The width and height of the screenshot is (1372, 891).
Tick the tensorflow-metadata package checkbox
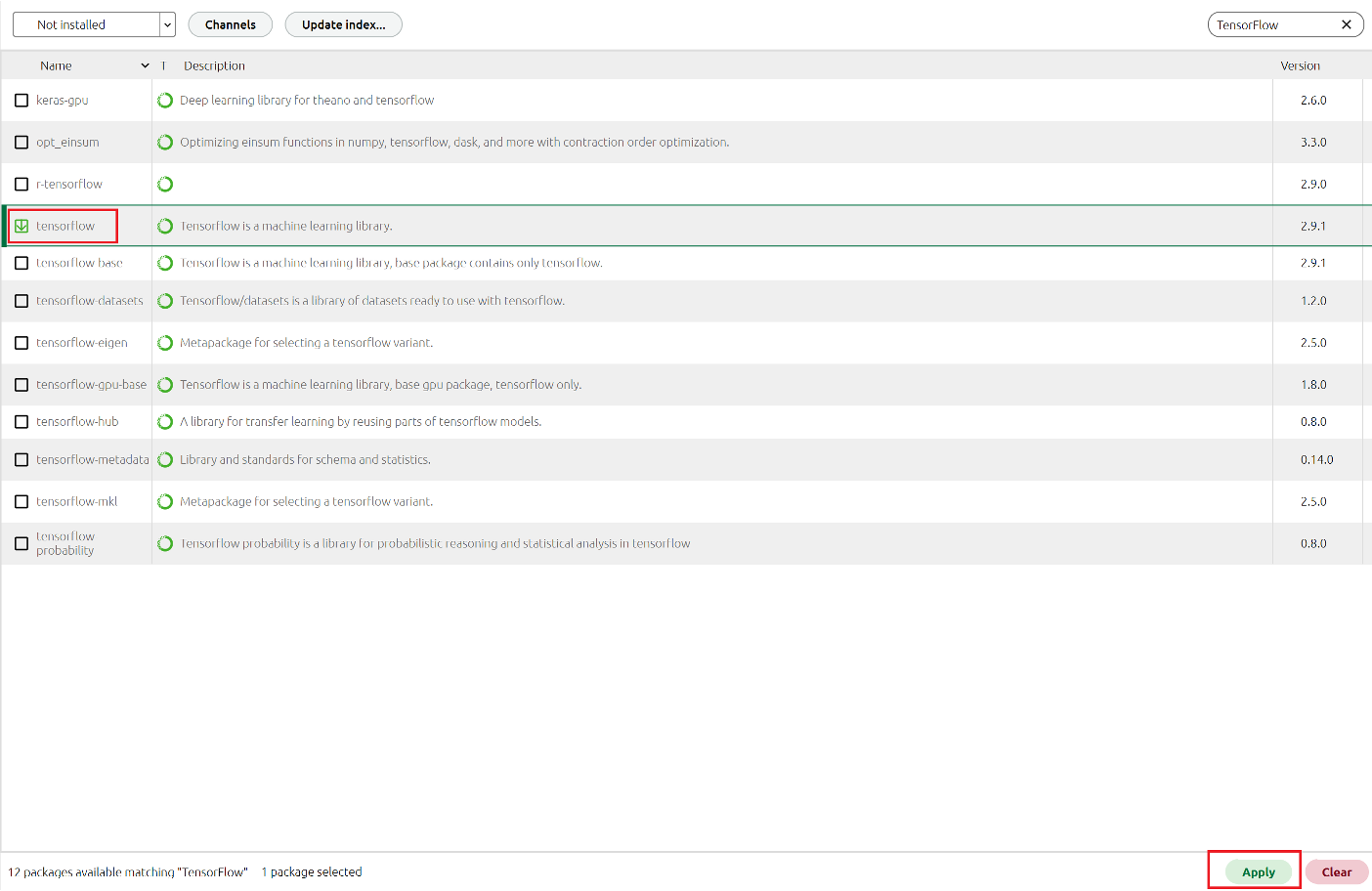pyautogui.click(x=21, y=460)
